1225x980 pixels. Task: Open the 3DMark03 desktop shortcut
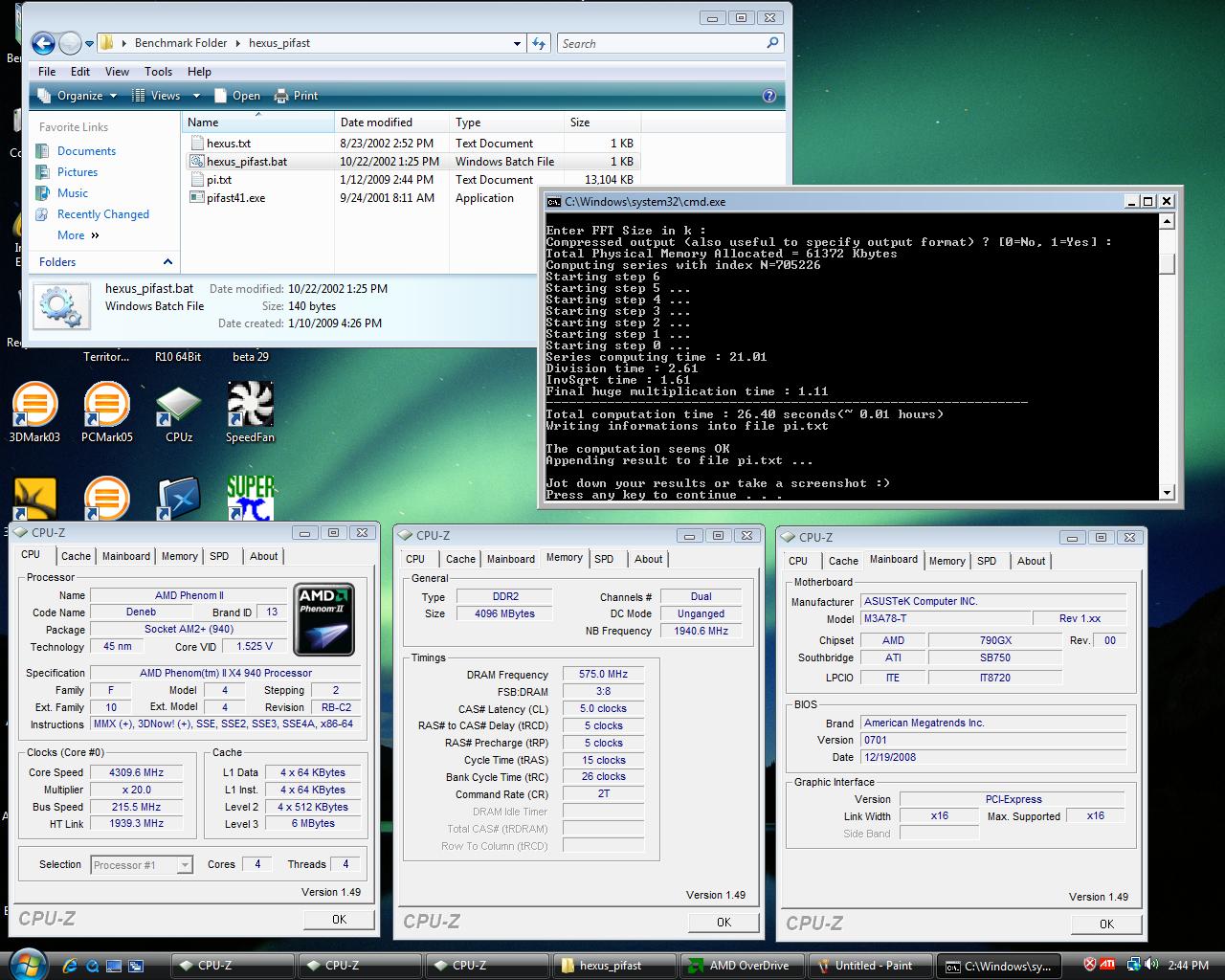click(x=34, y=412)
